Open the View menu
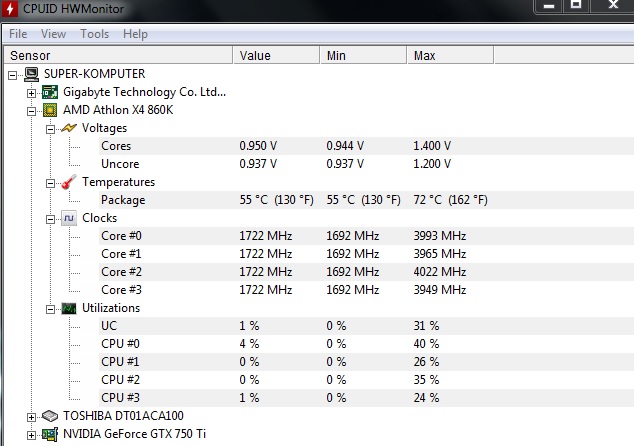Image resolution: width=634 pixels, height=446 pixels. click(53, 34)
